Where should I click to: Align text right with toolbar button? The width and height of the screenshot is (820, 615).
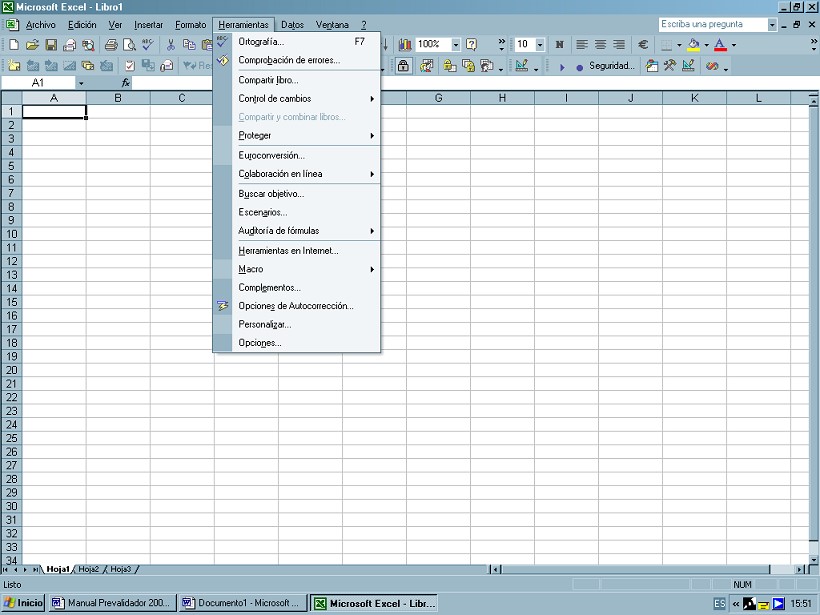pyautogui.click(x=619, y=45)
